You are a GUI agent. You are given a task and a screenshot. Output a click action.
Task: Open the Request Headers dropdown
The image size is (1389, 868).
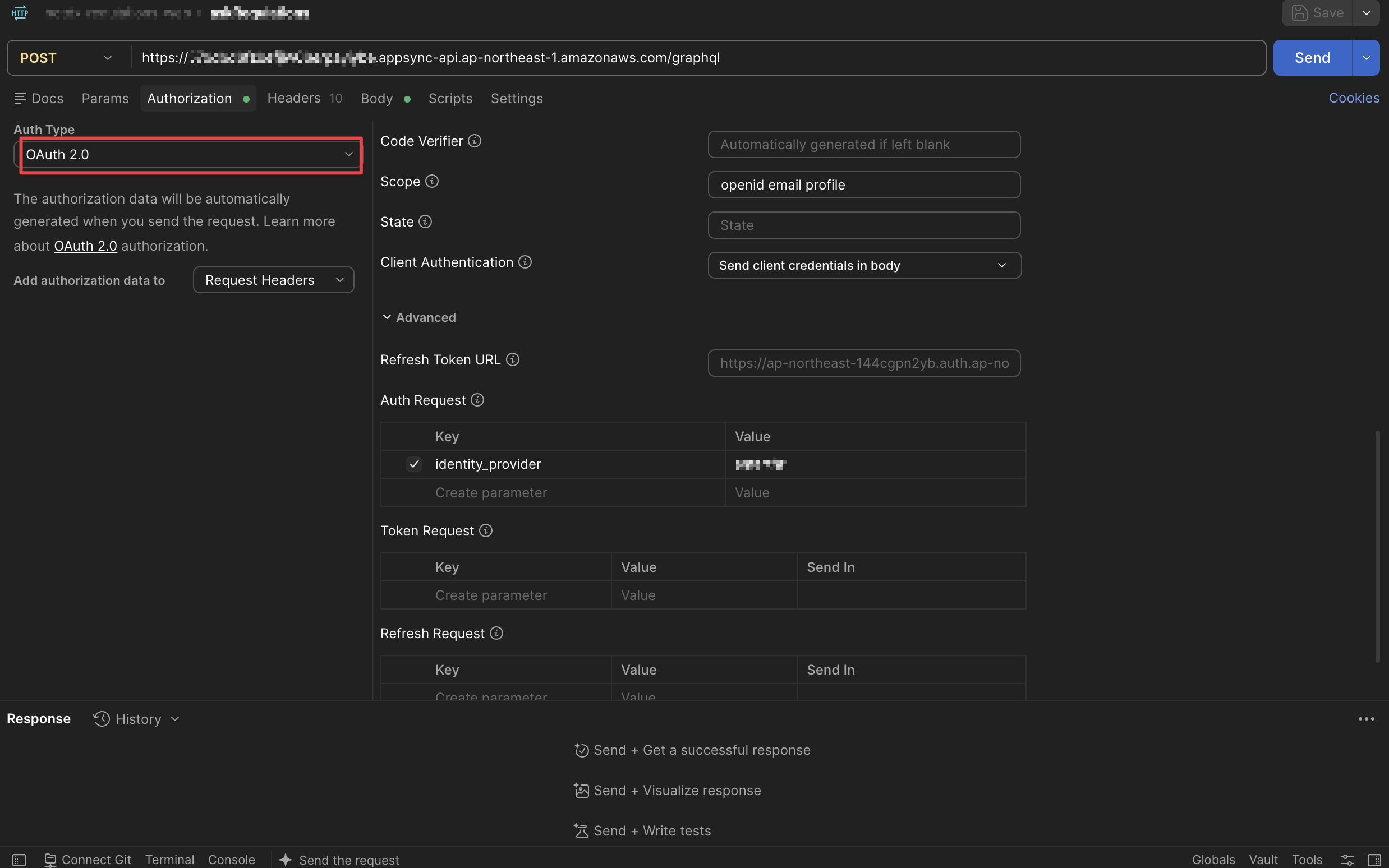[x=273, y=280]
